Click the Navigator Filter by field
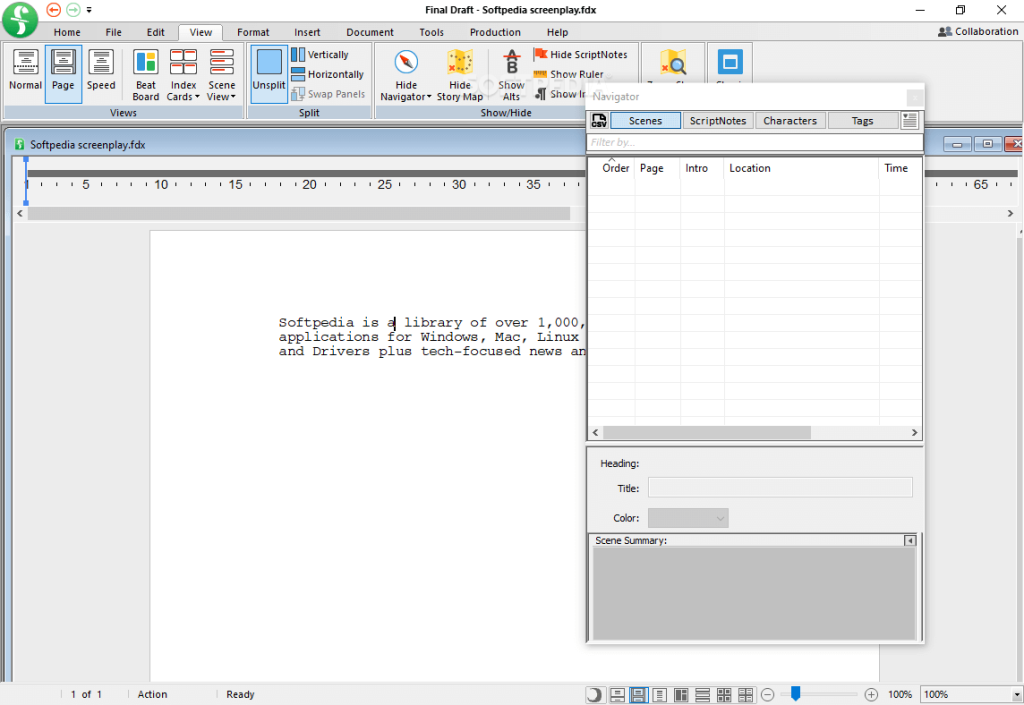Image resolution: width=1024 pixels, height=705 pixels. [x=755, y=142]
